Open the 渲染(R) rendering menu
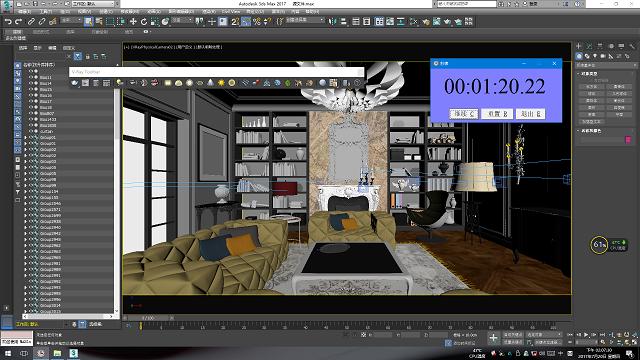640x360 pixels. 209,11
